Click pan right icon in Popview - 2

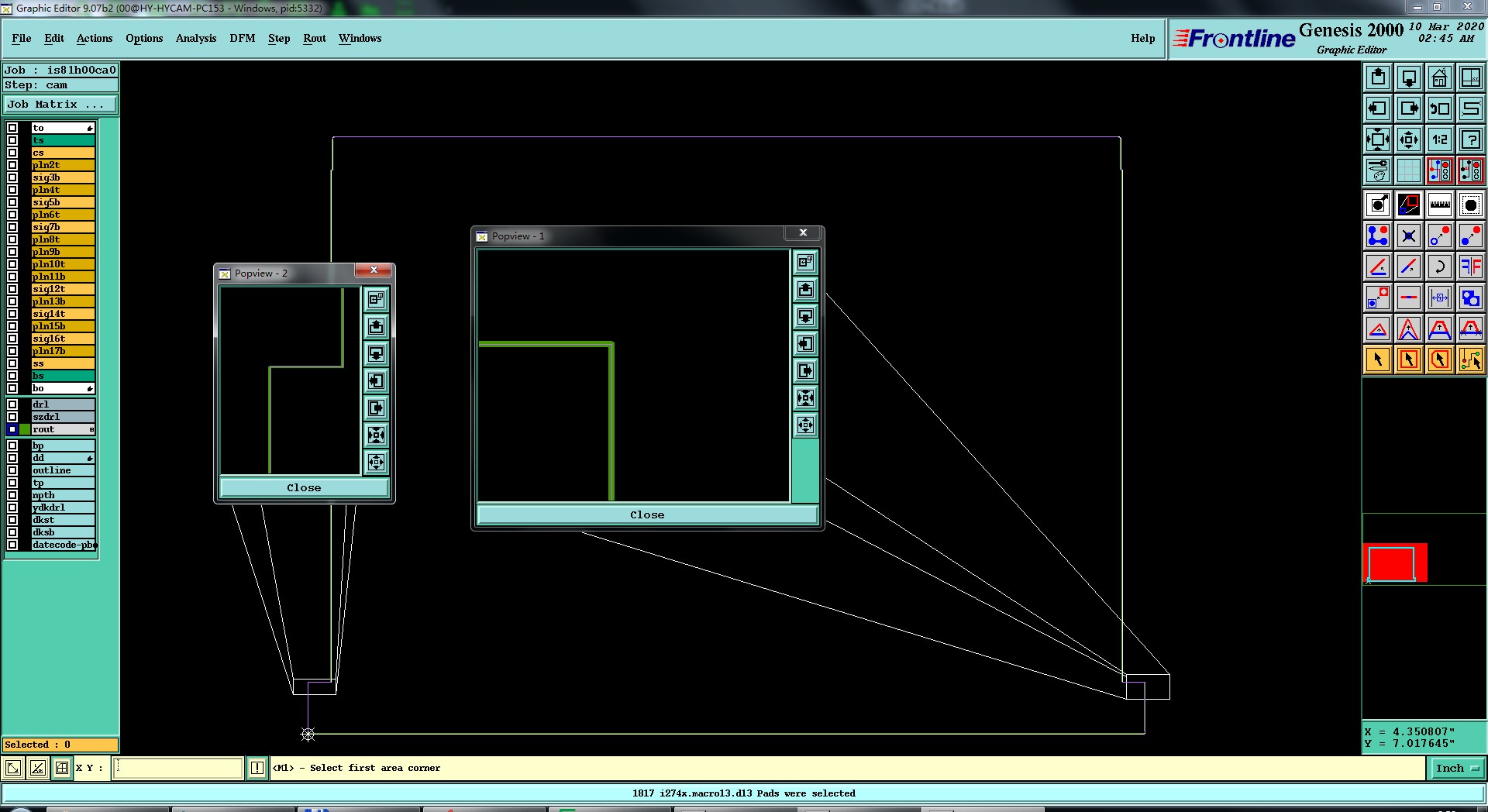[377, 408]
